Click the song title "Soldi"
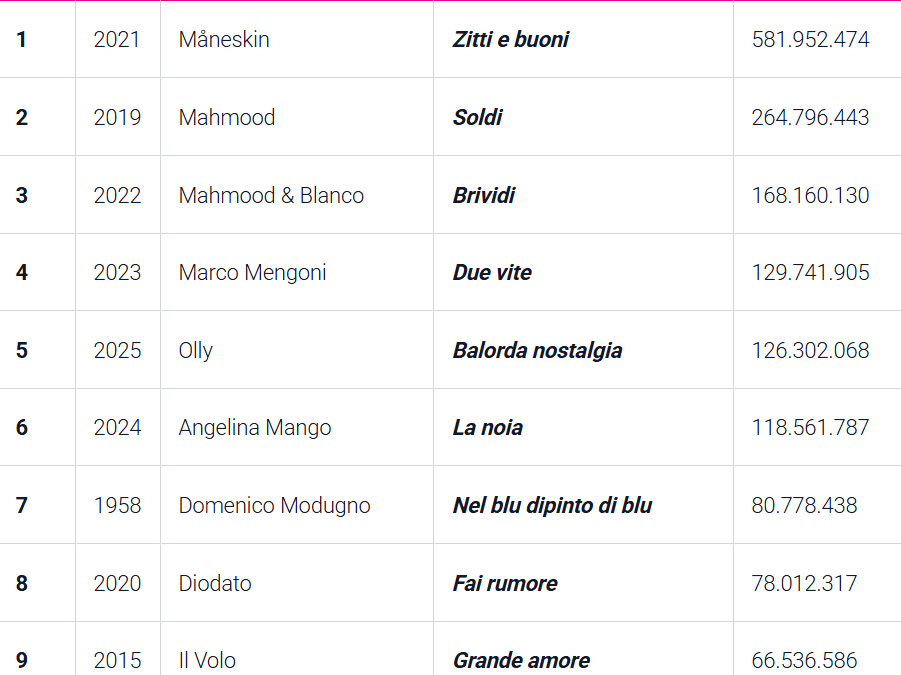This screenshot has width=901, height=675. pos(478,118)
